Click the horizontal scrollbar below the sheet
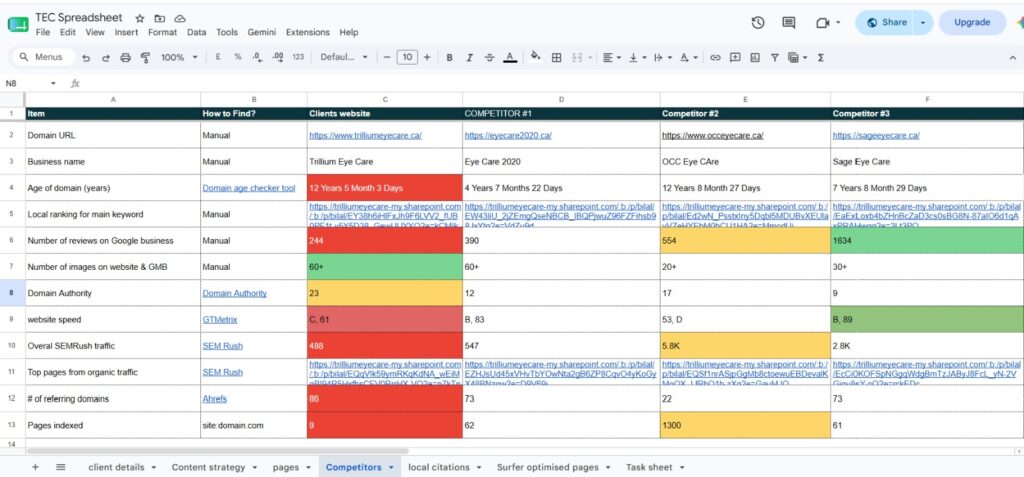The image size is (1024, 477). [x=217, y=451]
